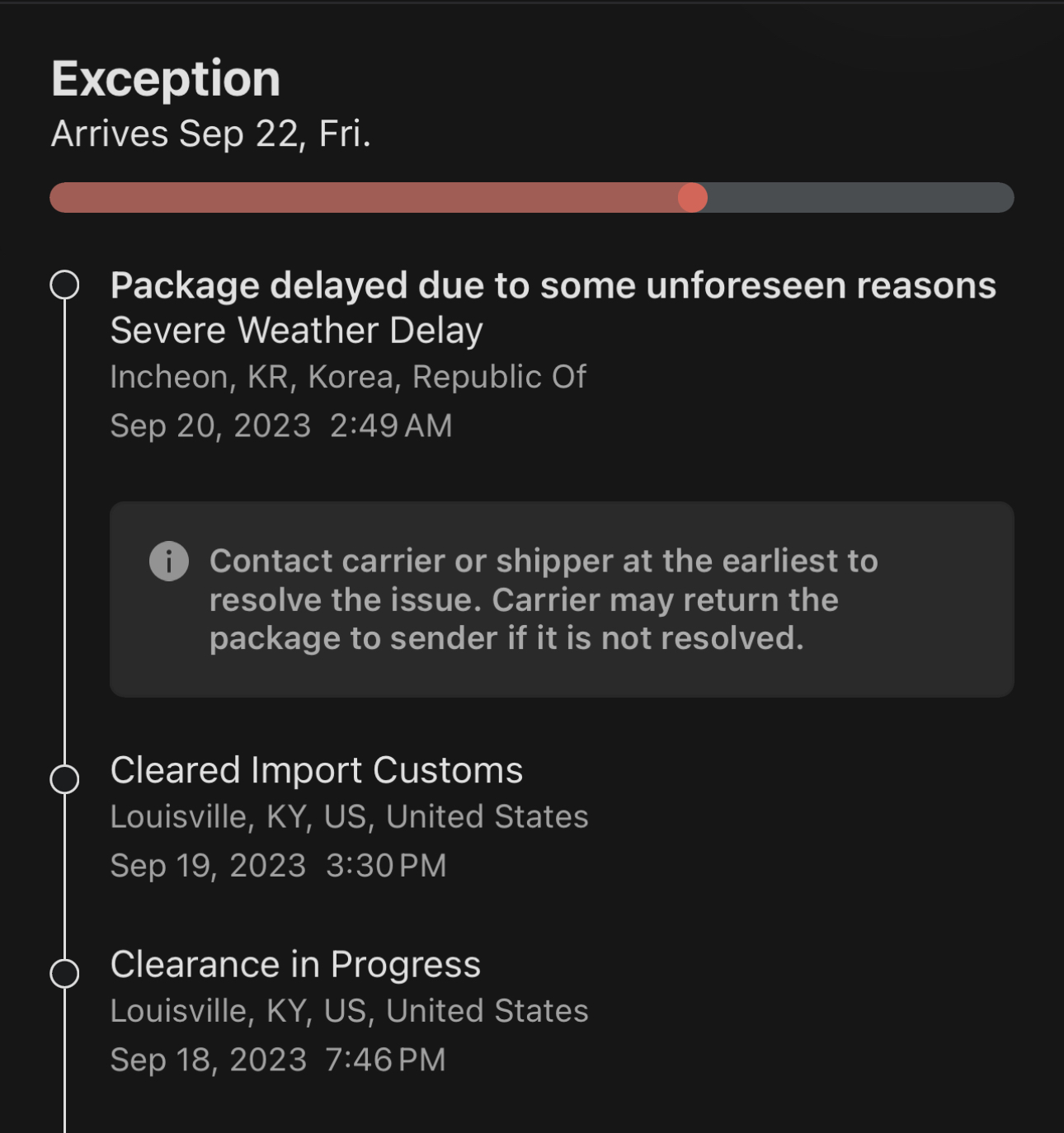Screen dimensions: 1064x1133
Task: Click the timeline circle for package delayed event
Action: (64, 285)
